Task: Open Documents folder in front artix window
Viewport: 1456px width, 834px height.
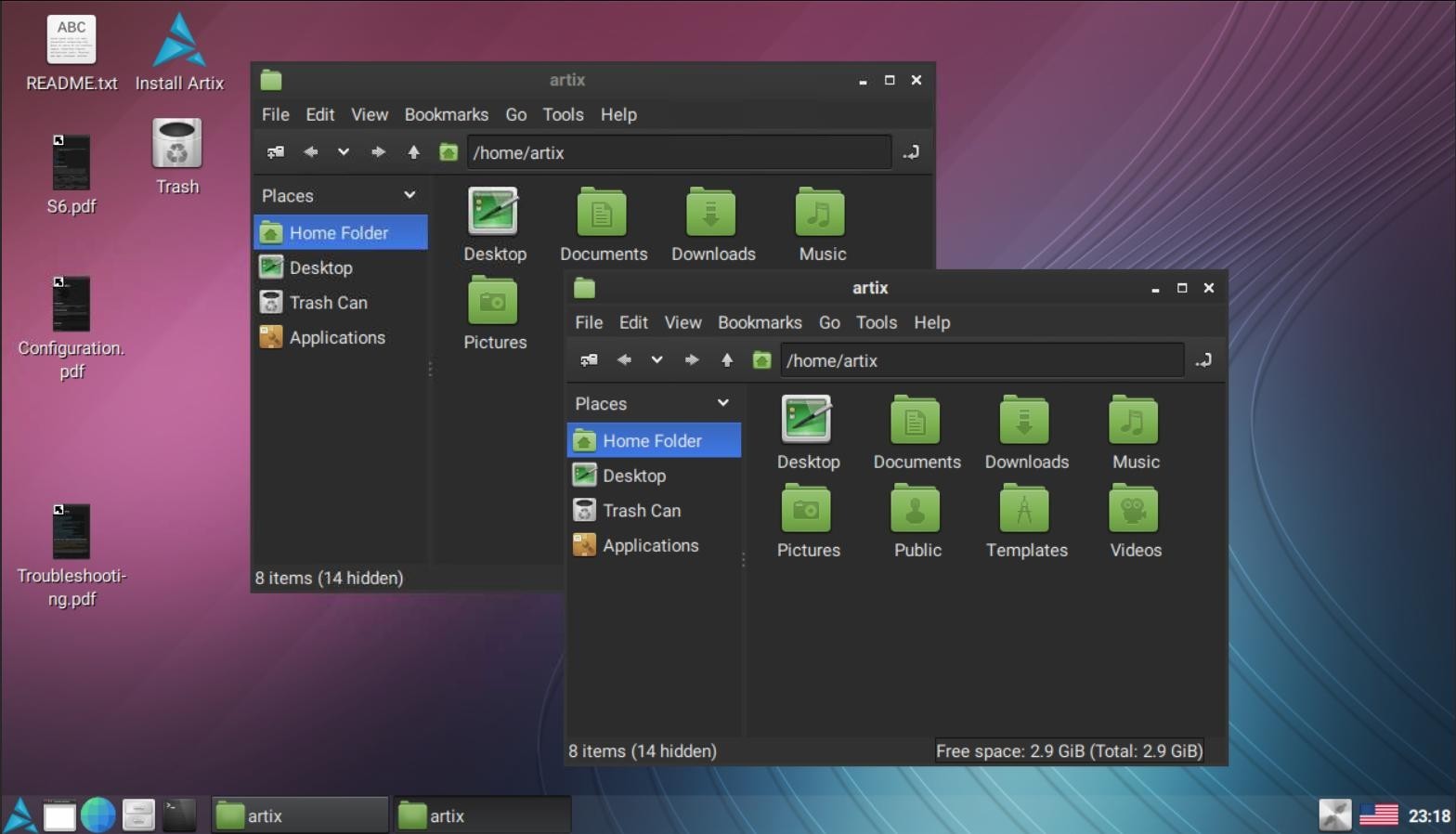Action: click(916, 433)
